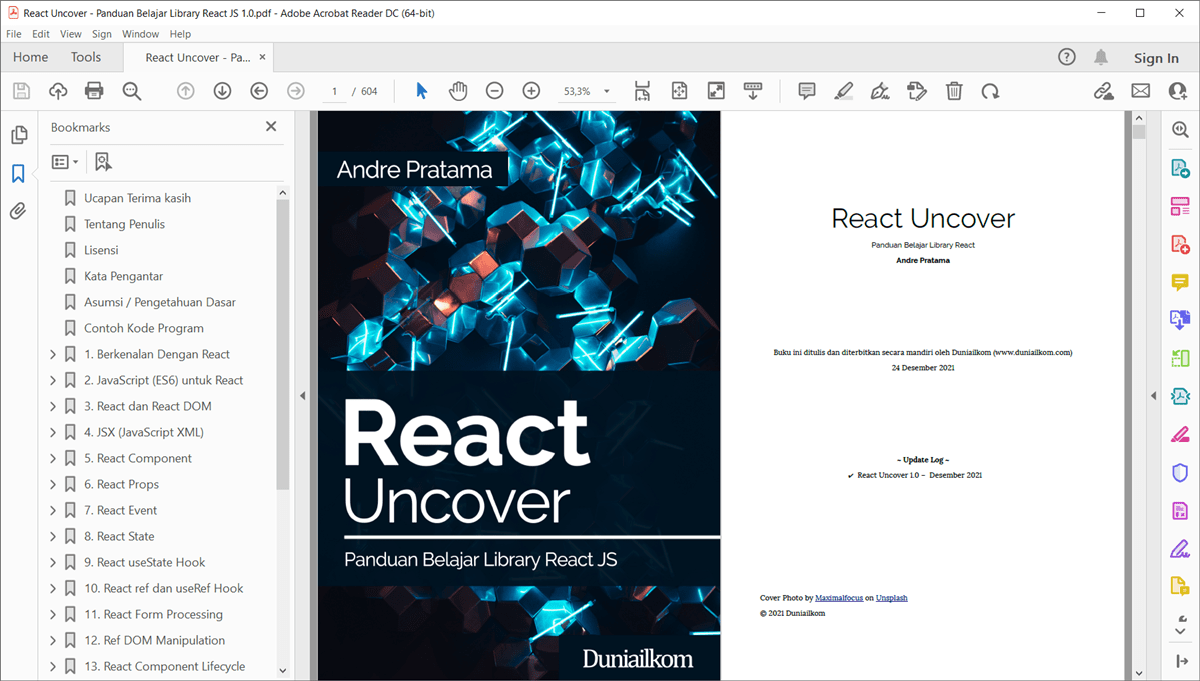1200x681 pixels.
Task: Open notifications bell icon
Action: tap(1101, 57)
